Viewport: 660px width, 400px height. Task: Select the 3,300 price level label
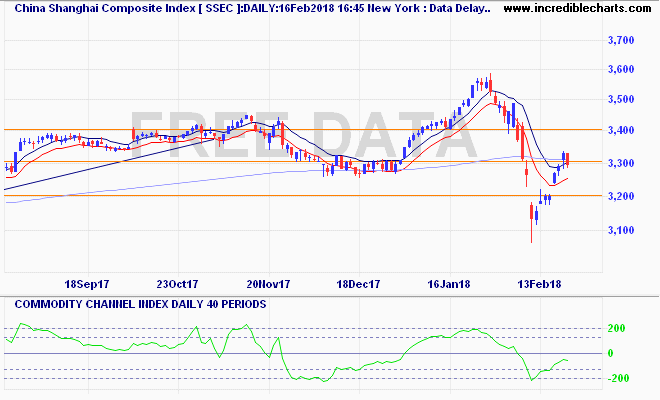point(622,163)
